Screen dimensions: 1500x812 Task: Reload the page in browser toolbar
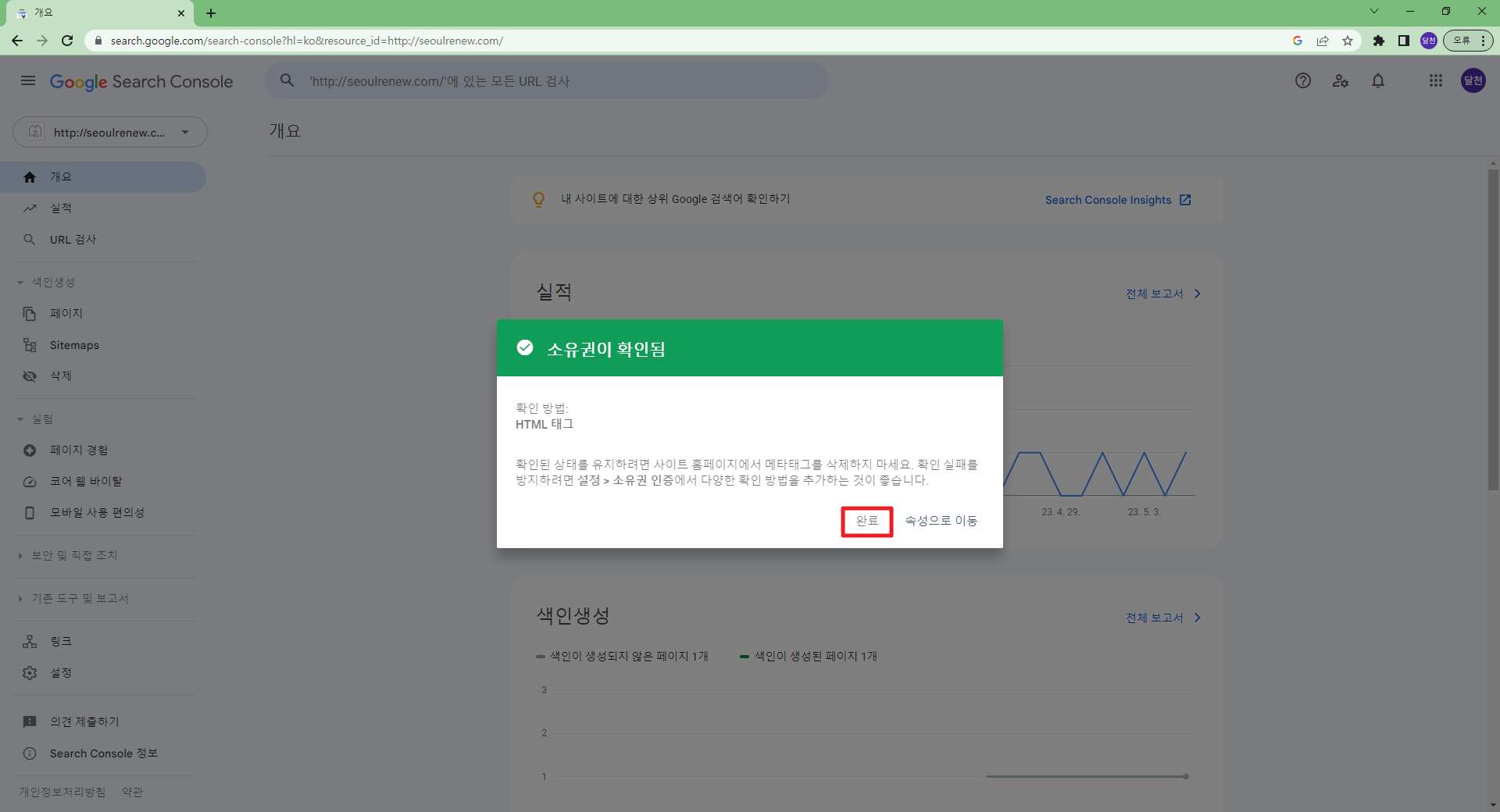tap(67, 41)
